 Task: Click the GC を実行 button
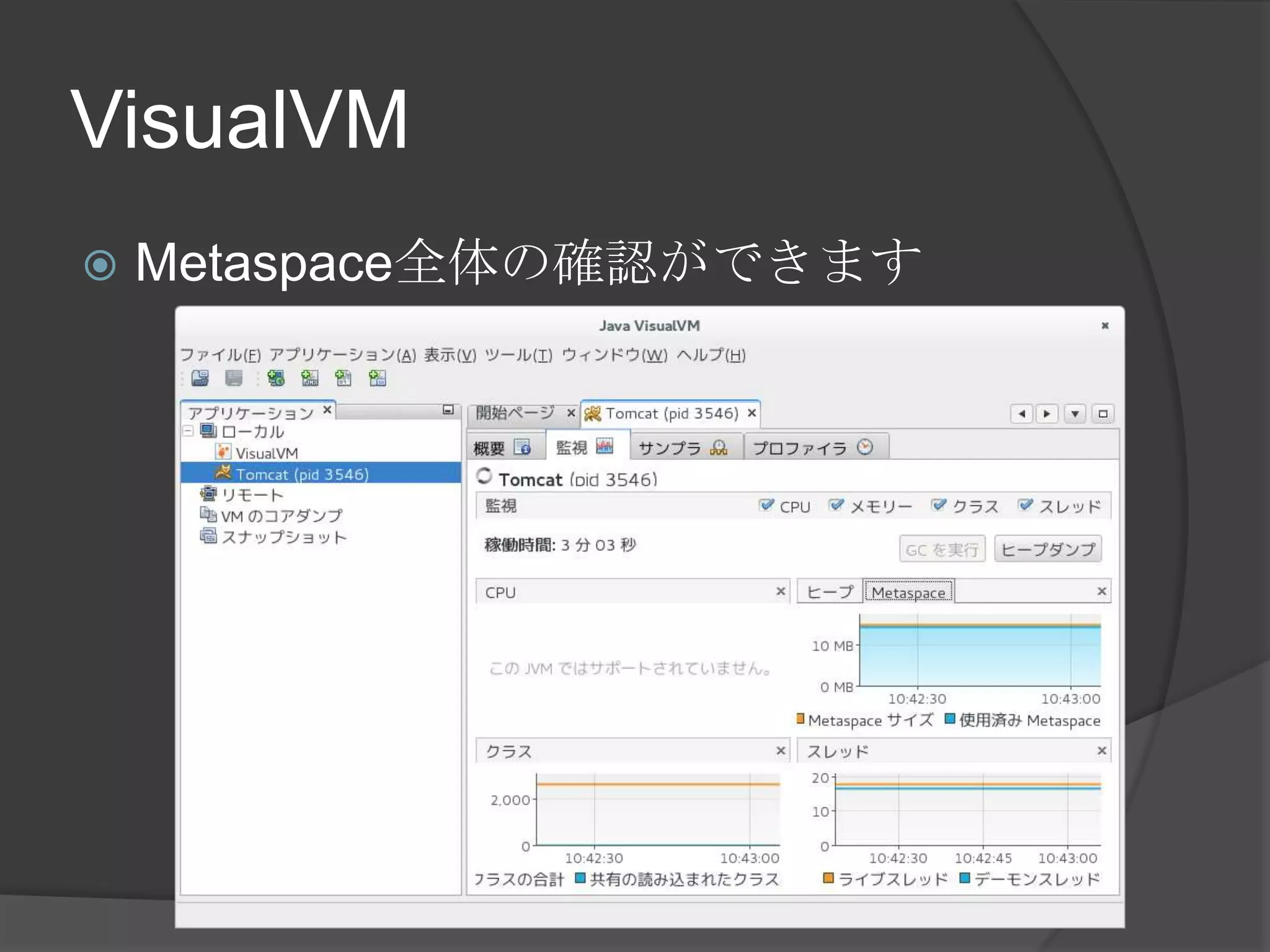(x=942, y=549)
